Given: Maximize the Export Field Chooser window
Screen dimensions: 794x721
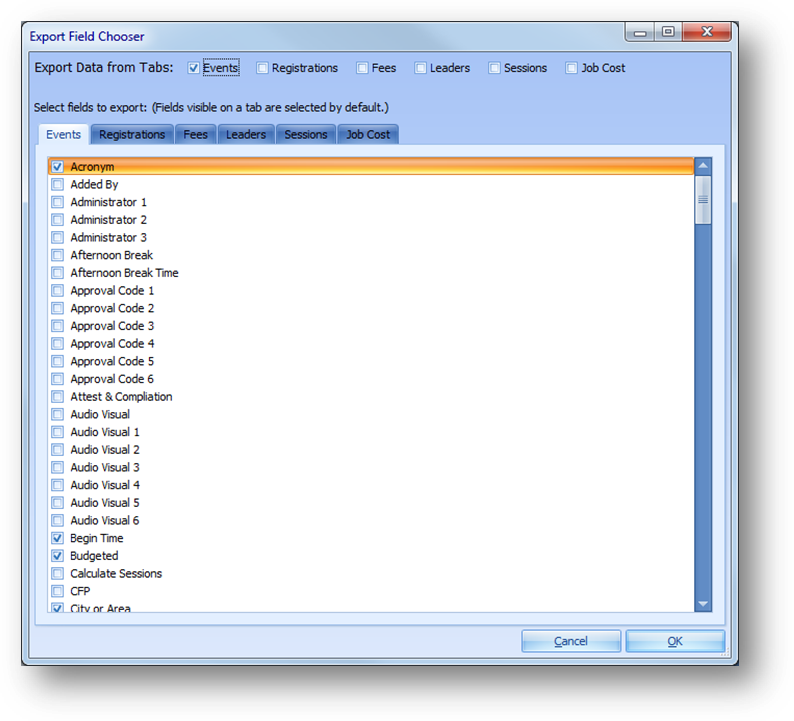Looking at the screenshot, I should (668, 32).
